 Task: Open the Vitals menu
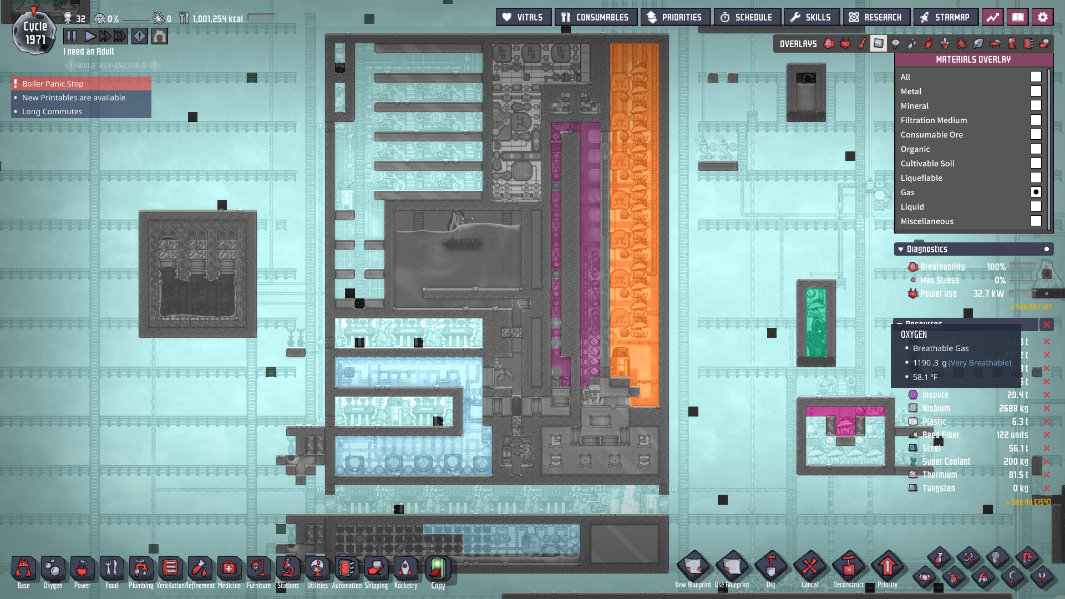[523, 17]
